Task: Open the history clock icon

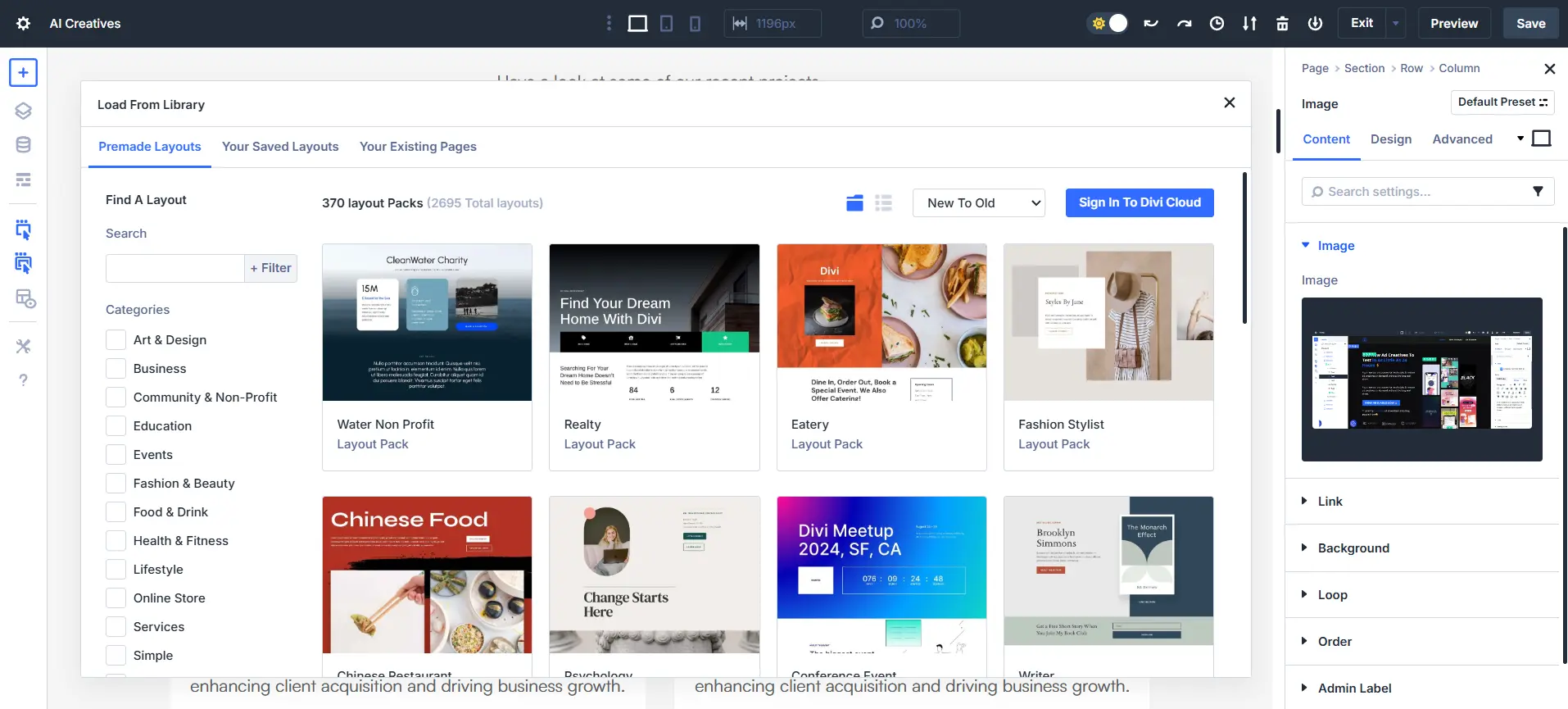Action: 1217,24
